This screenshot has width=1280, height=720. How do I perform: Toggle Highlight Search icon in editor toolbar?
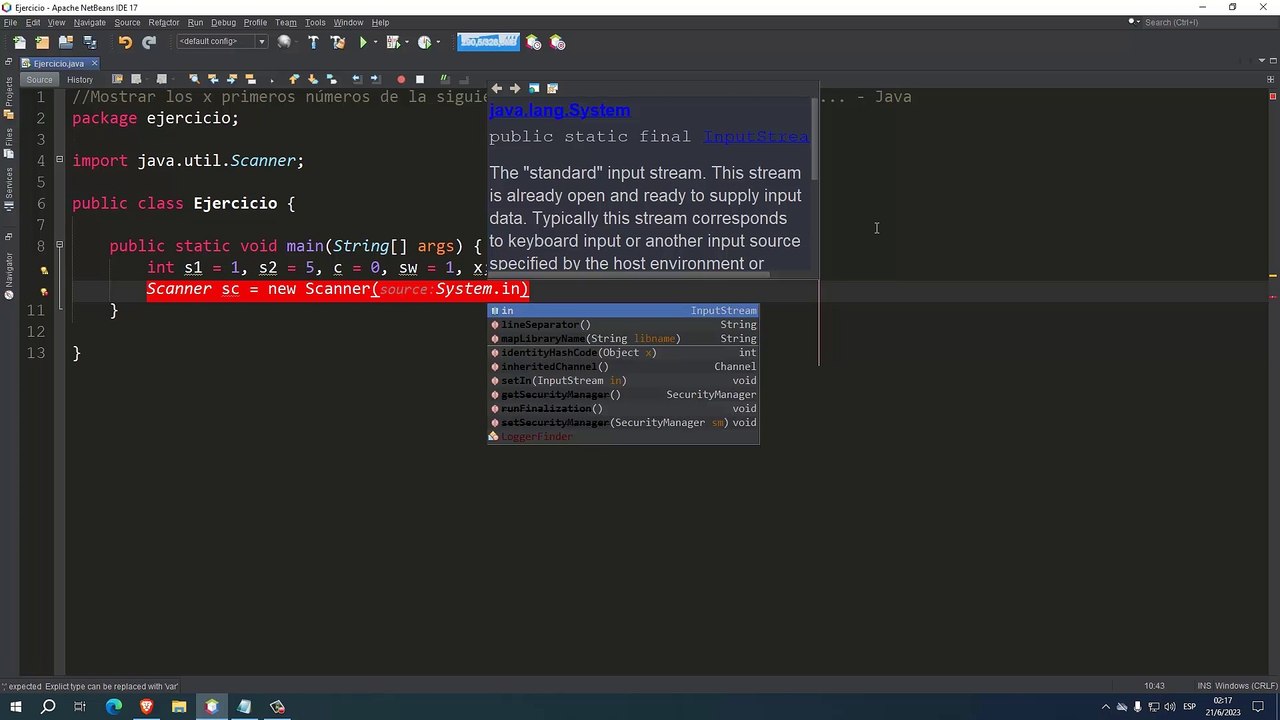[250, 79]
